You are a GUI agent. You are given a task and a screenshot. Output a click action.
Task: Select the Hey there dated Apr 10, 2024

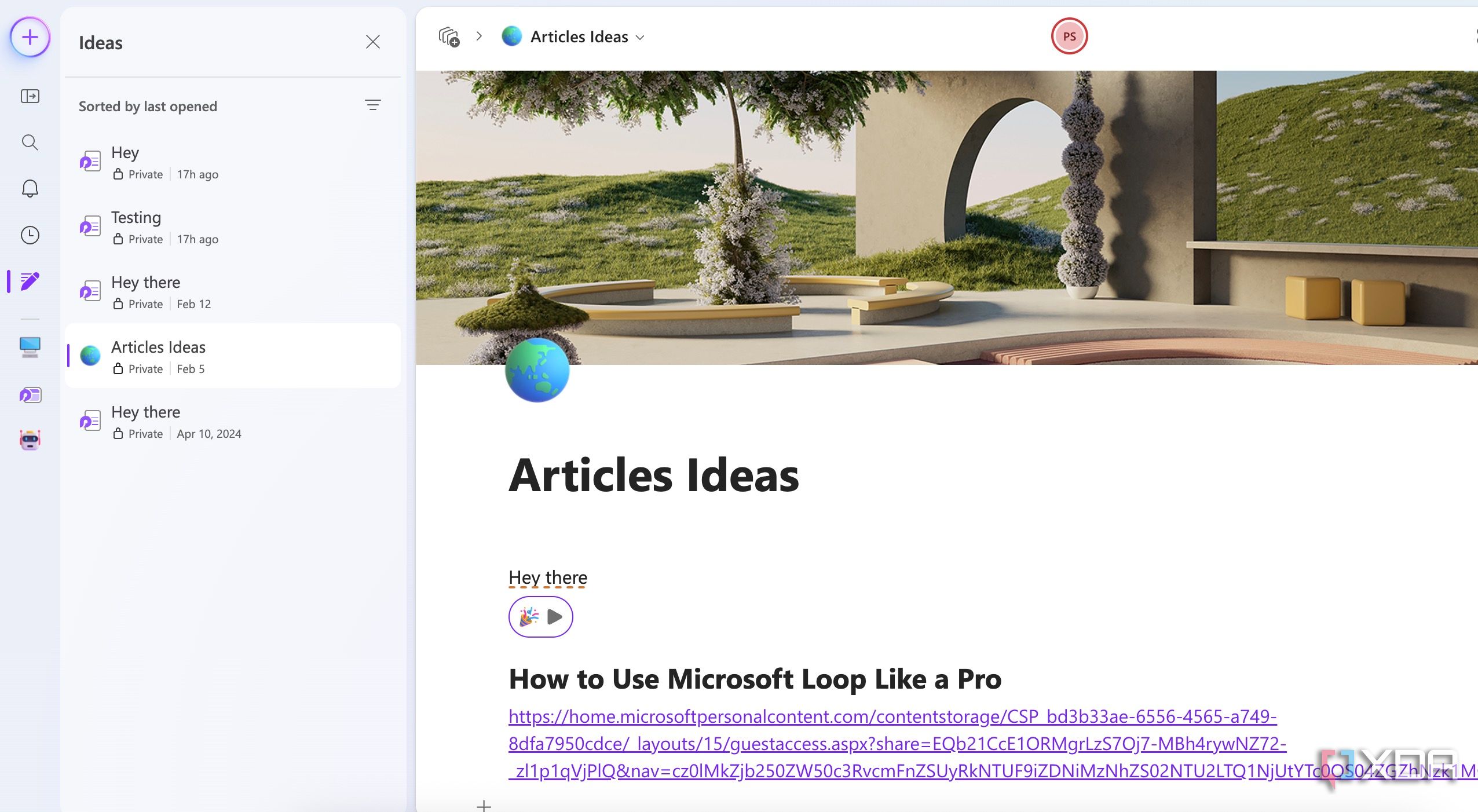[174, 421]
